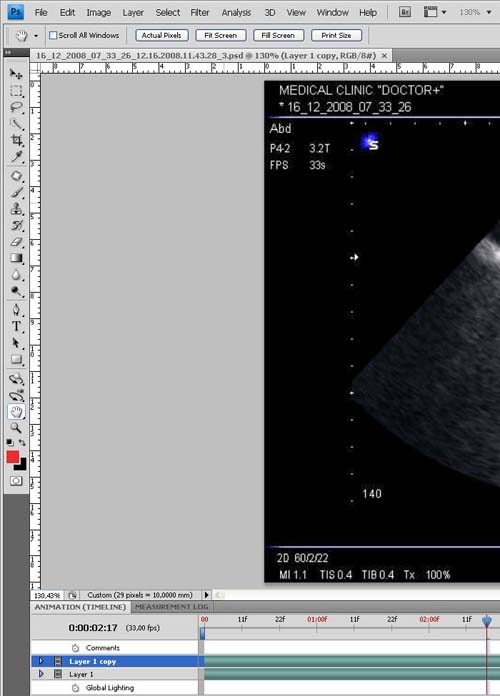Expand Layer 1 track properties
The image size is (500, 696).
click(x=41, y=674)
